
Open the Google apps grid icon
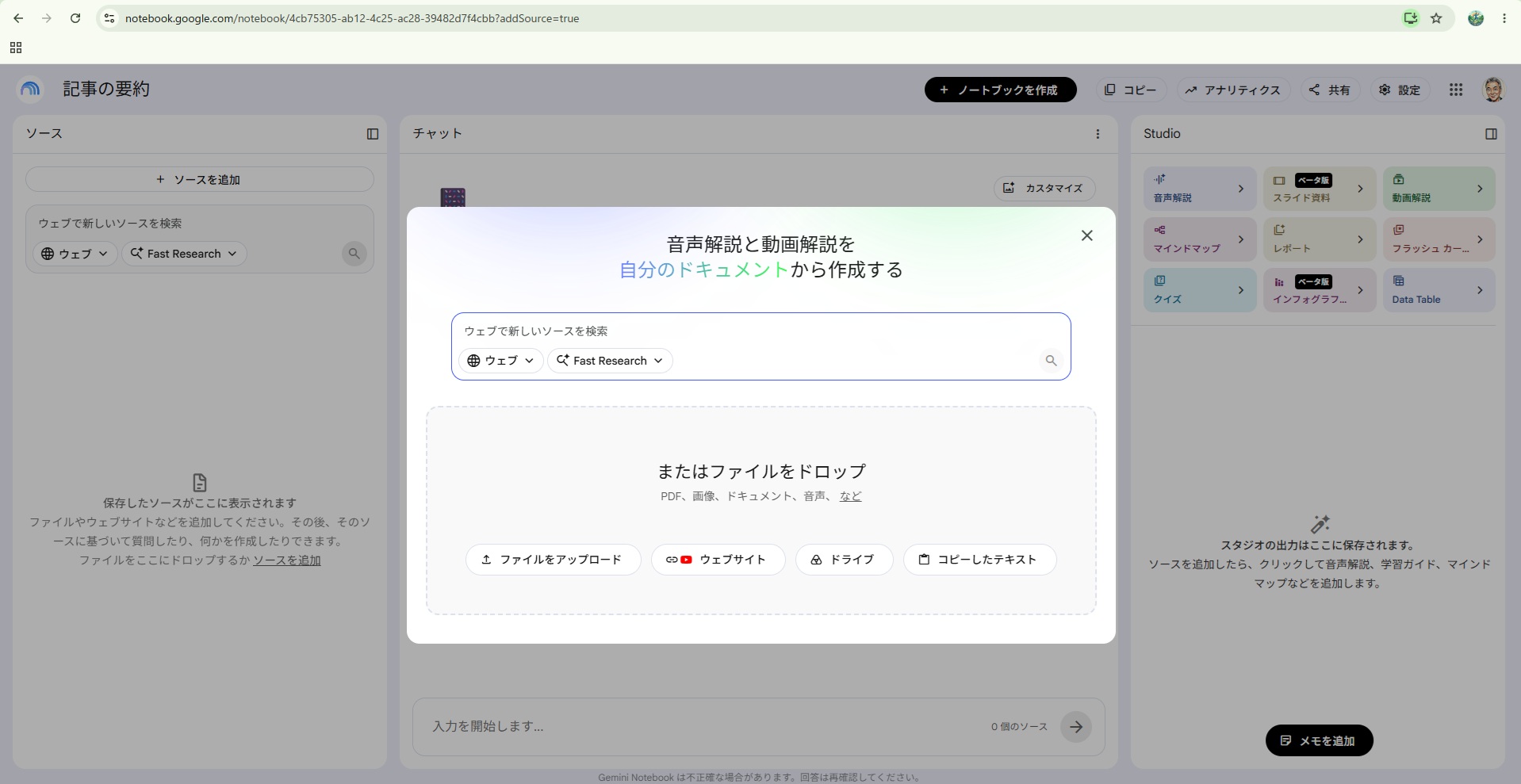click(x=1455, y=90)
